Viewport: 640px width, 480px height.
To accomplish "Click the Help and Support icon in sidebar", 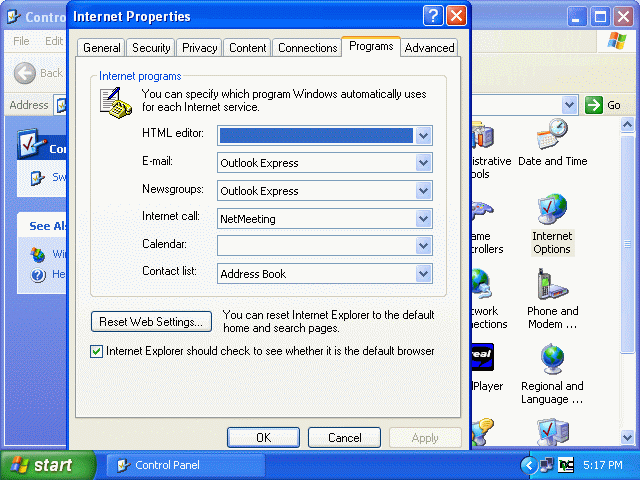I will click(38, 275).
